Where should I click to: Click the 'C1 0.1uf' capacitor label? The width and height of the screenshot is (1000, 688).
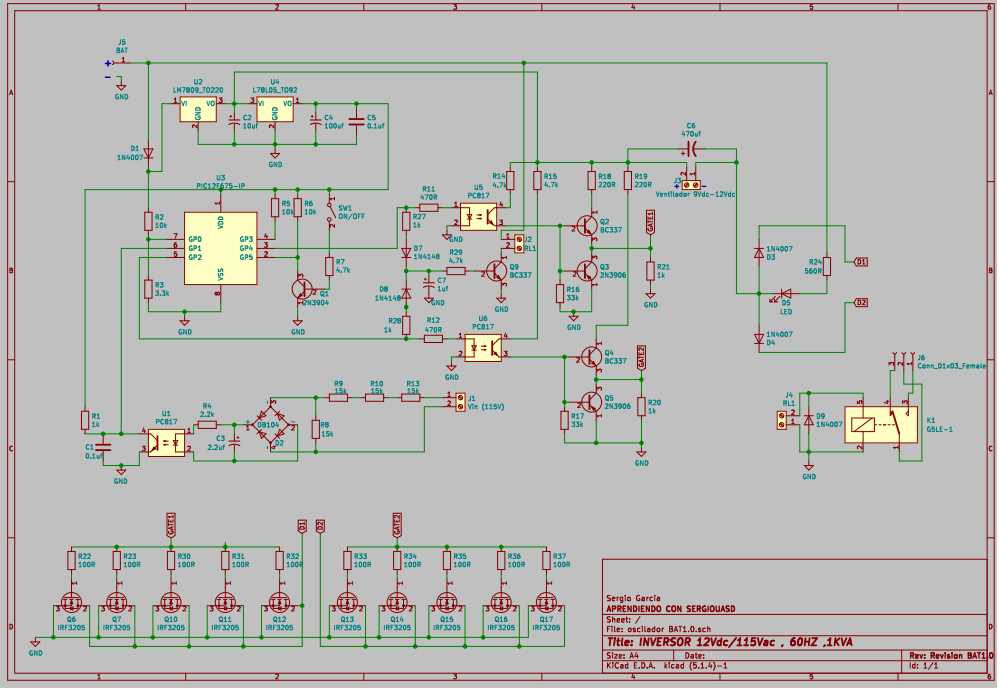coord(94,452)
